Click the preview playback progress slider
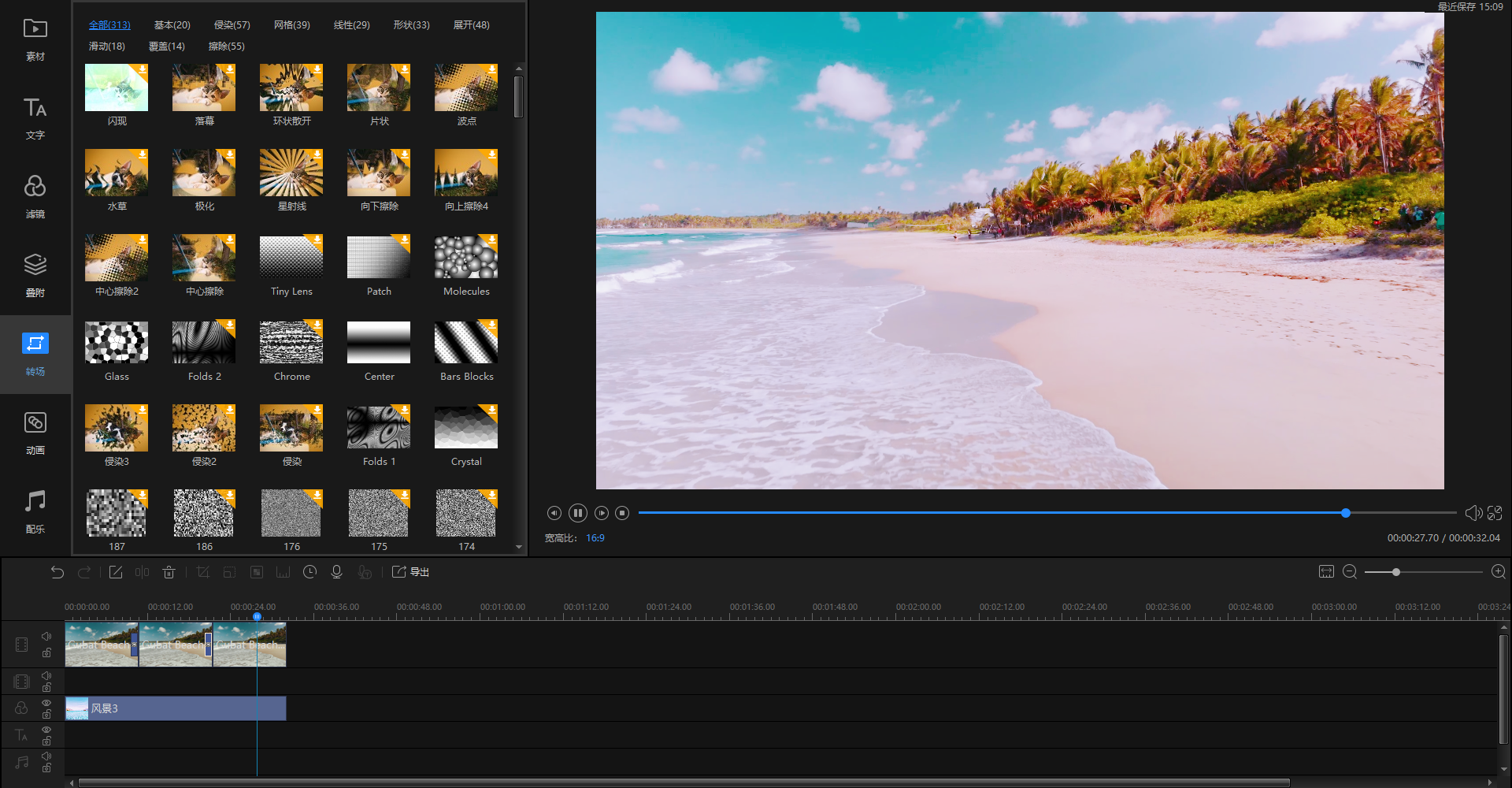The height and width of the screenshot is (788, 1512). [x=1047, y=513]
